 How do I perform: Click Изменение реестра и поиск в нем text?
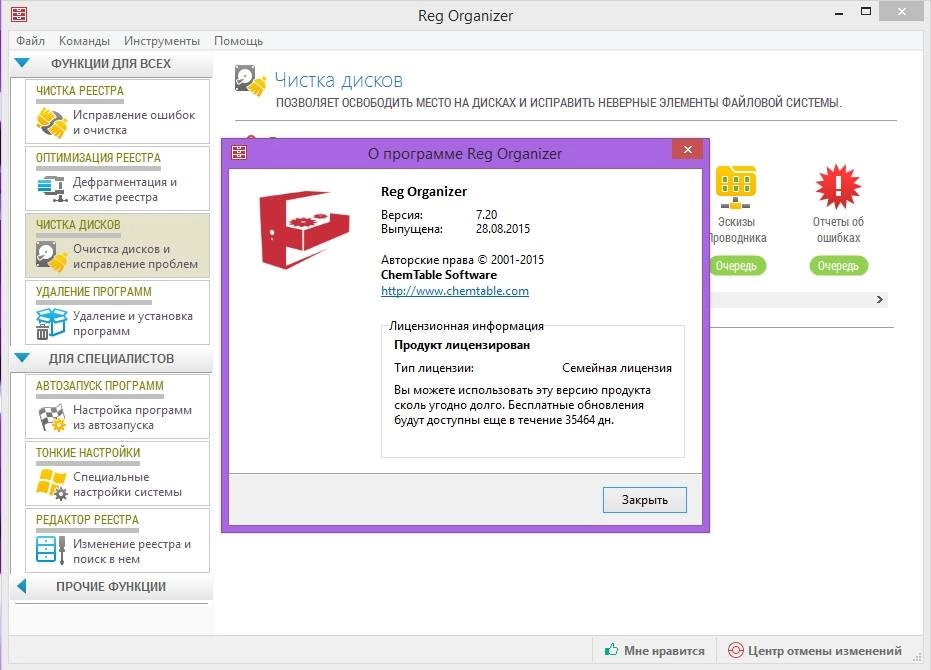[132, 551]
